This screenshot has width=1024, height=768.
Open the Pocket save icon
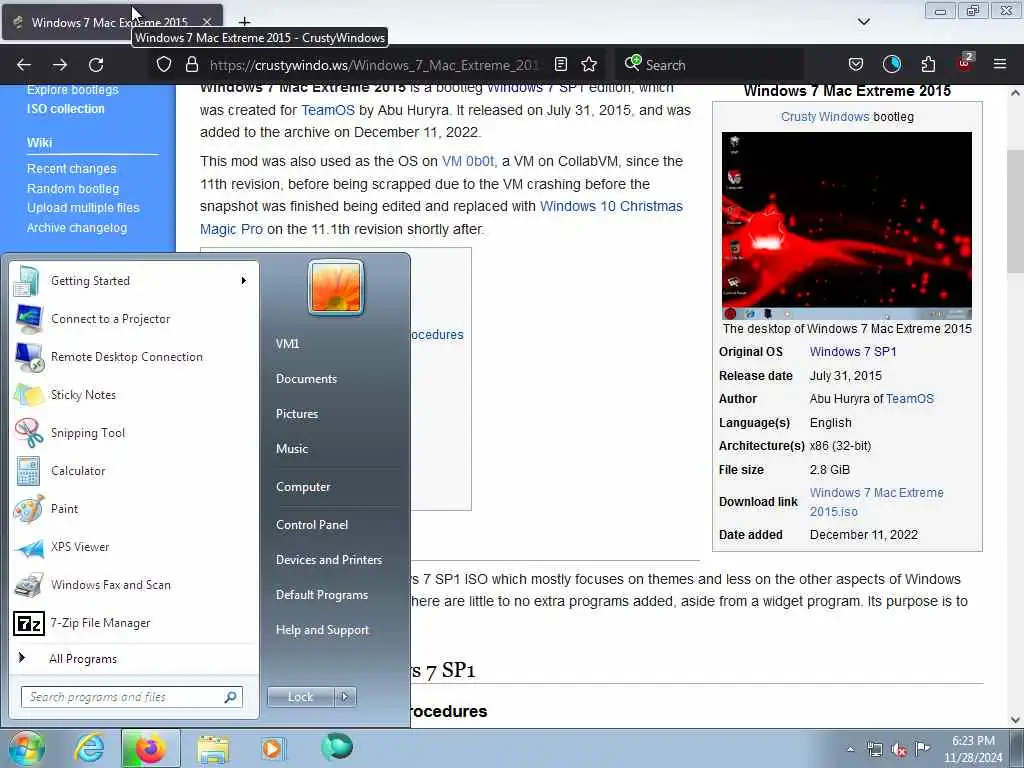(856, 64)
